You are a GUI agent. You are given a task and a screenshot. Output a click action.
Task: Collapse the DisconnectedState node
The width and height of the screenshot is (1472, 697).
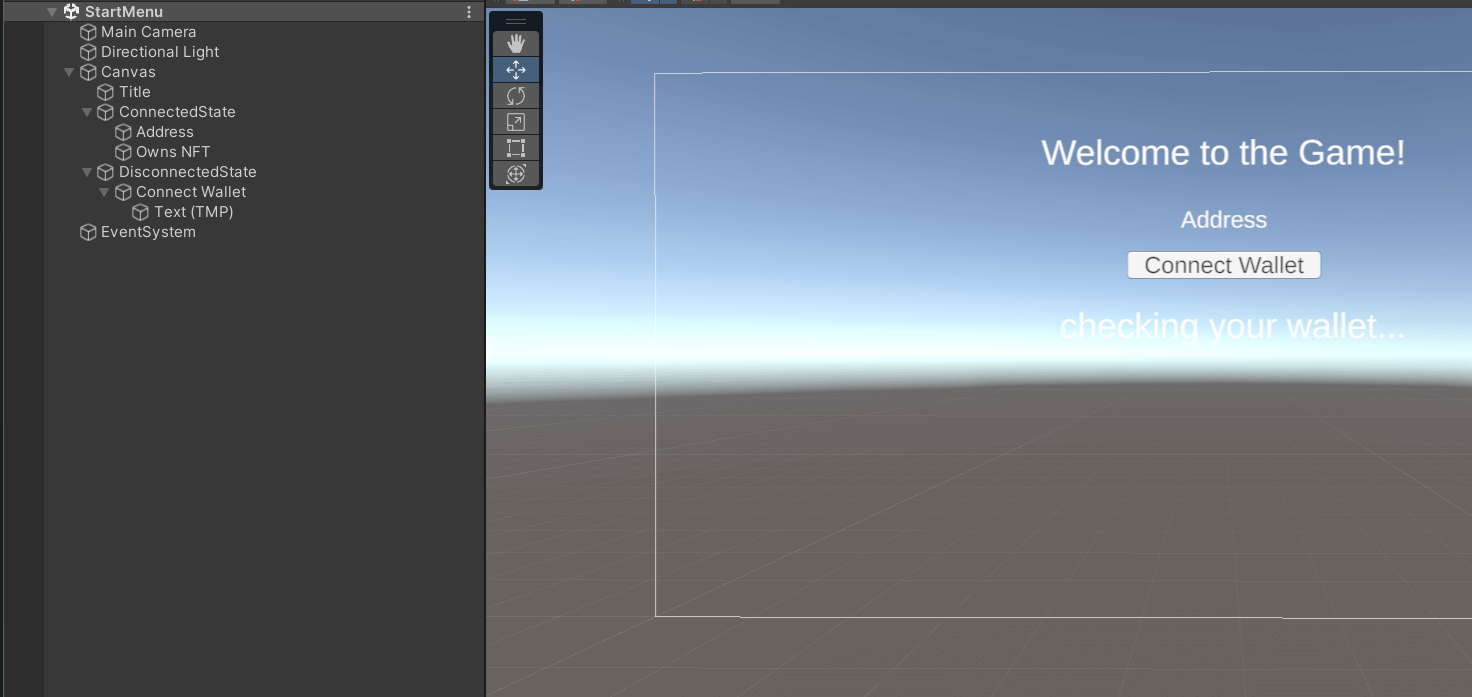click(x=86, y=171)
